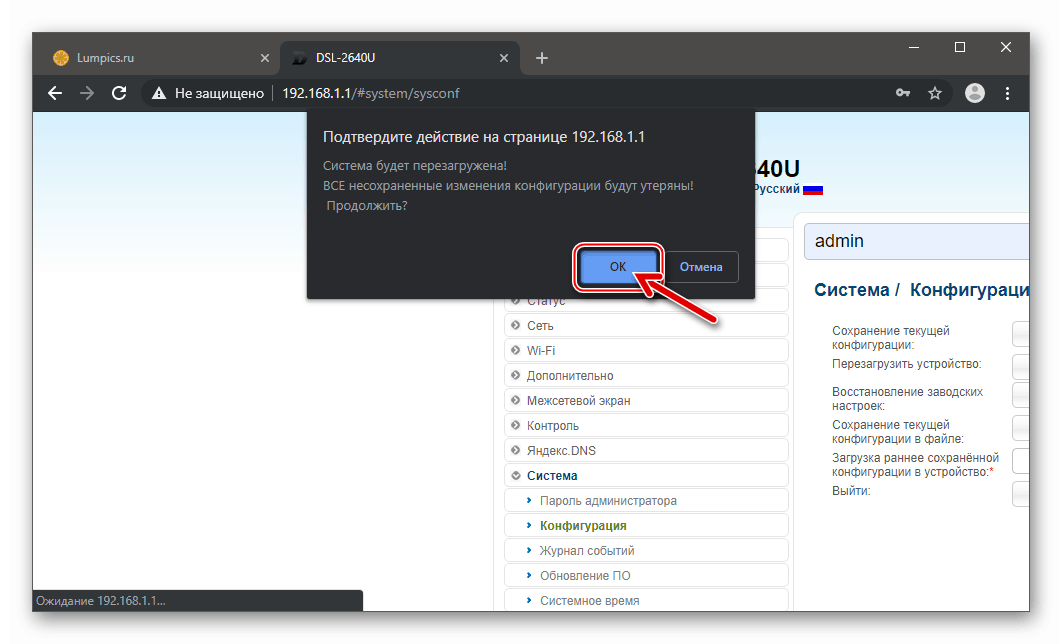Expand the Контроль menu section
The width and height of the screenshot is (1062, 644).
tap(646, 426)
